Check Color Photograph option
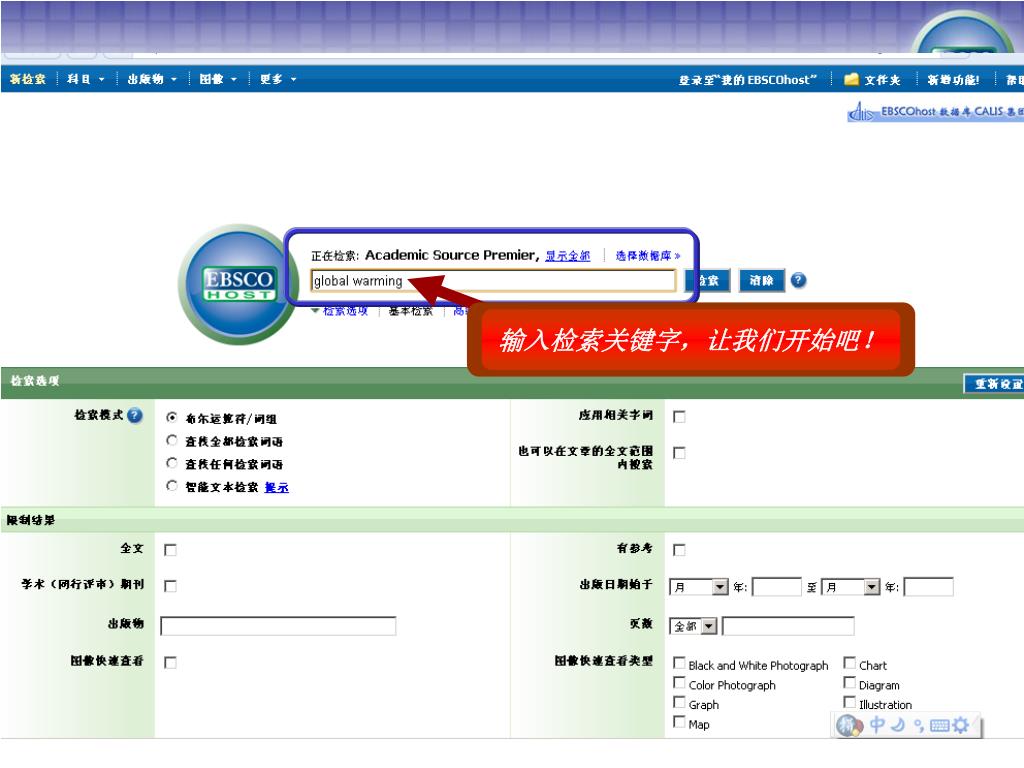Image resolution: width=1024 pixels, height=768 pixels. coord(679,683)
